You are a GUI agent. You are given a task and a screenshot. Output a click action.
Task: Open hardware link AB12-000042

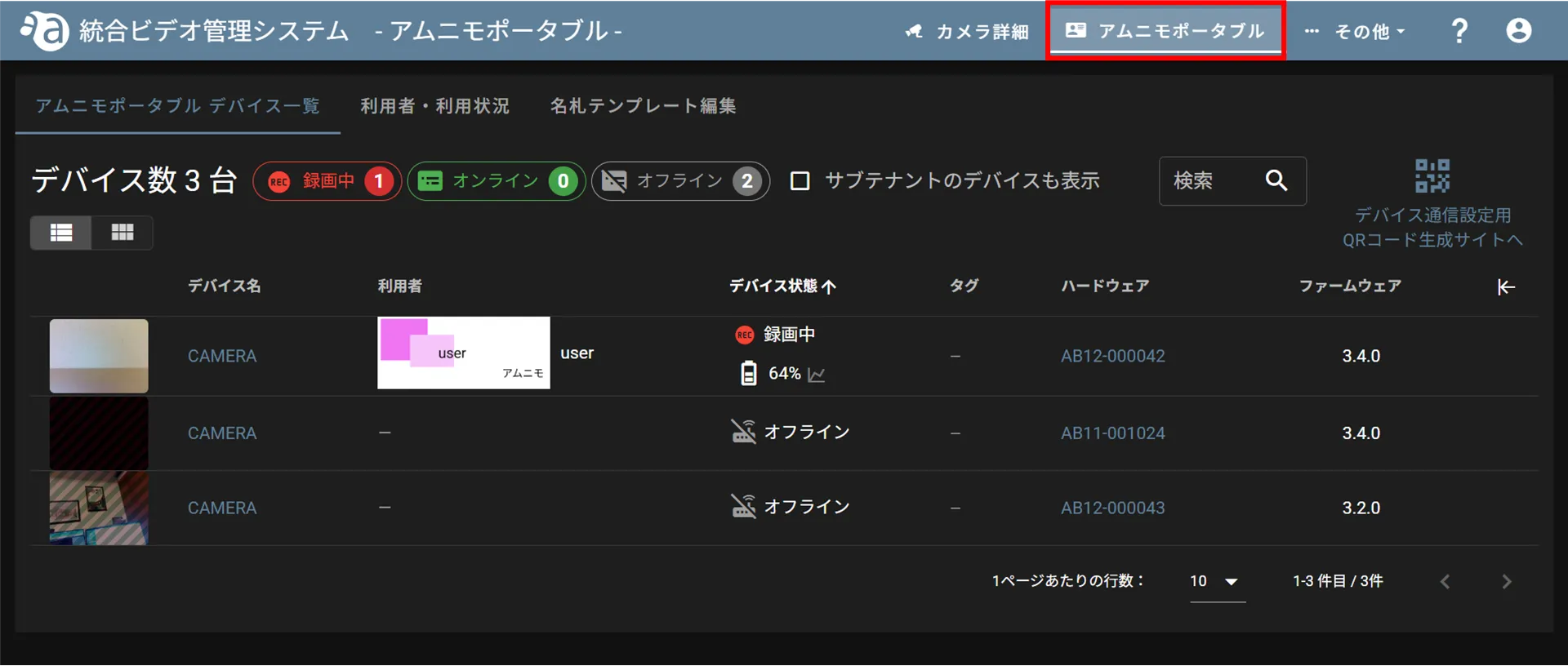click(x=1112, y=356)
